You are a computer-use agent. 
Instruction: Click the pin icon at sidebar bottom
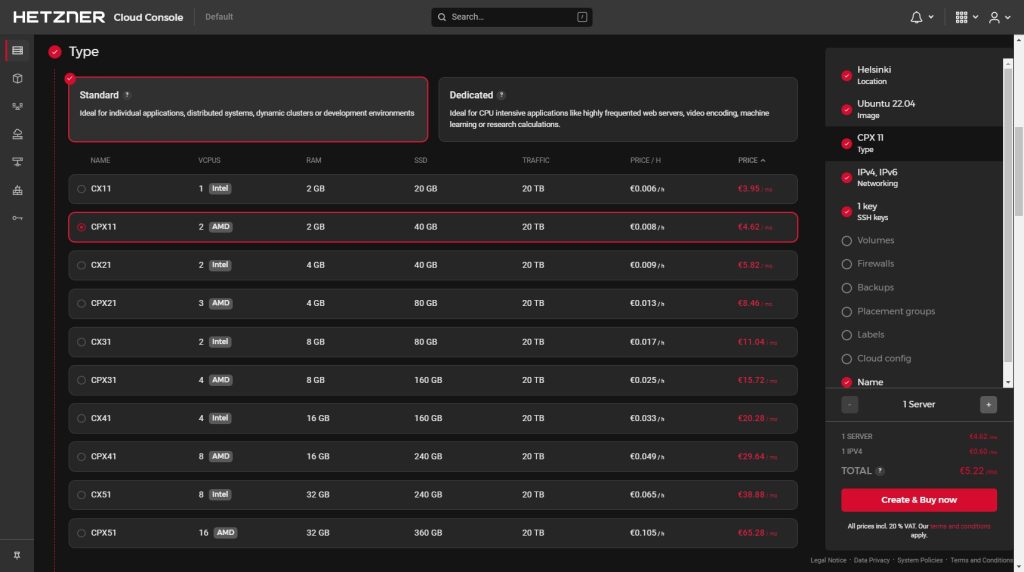[17, 555]
